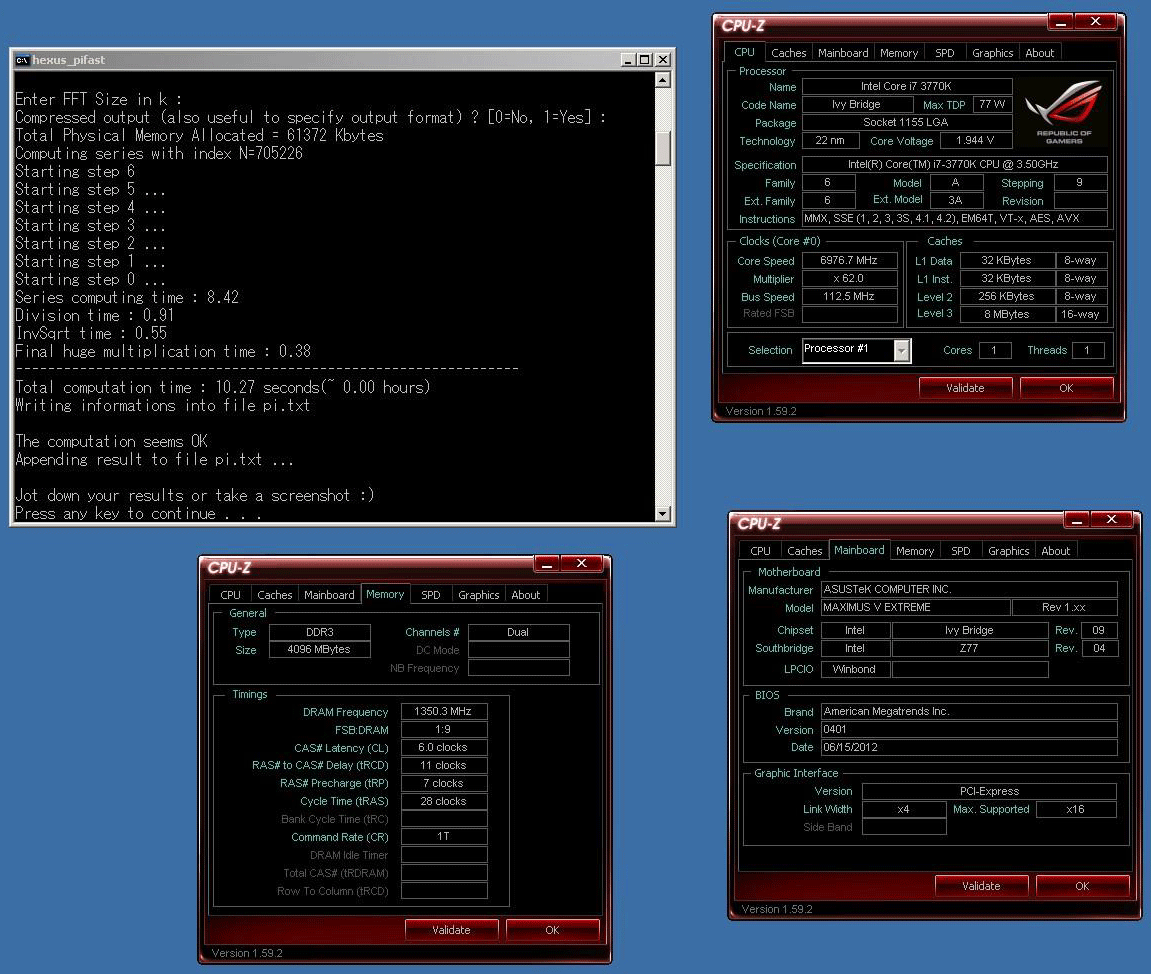Close the CPU-Z Memory window

[581, 564]
